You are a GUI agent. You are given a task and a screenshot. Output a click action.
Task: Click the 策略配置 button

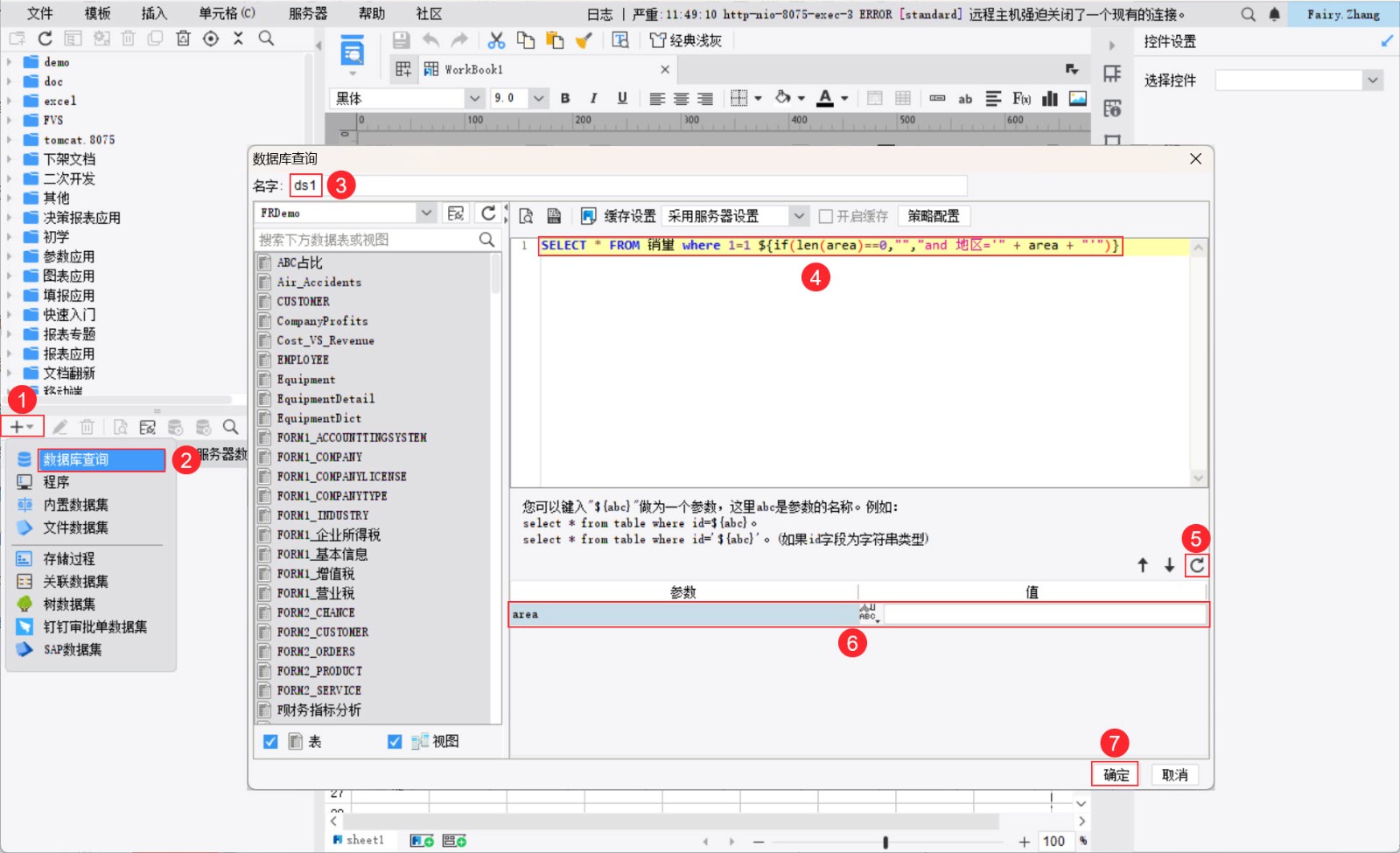pyautogui.click(x=933, y=216)
